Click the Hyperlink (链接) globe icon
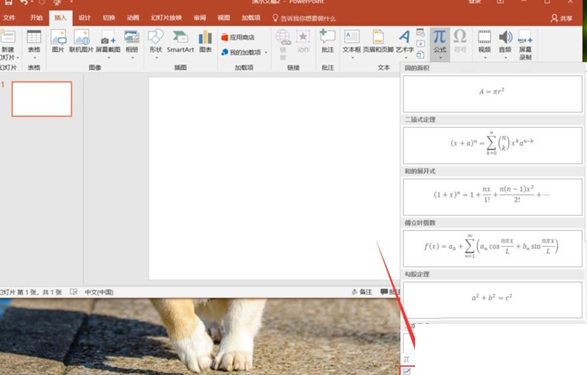 tap(283, 37)
